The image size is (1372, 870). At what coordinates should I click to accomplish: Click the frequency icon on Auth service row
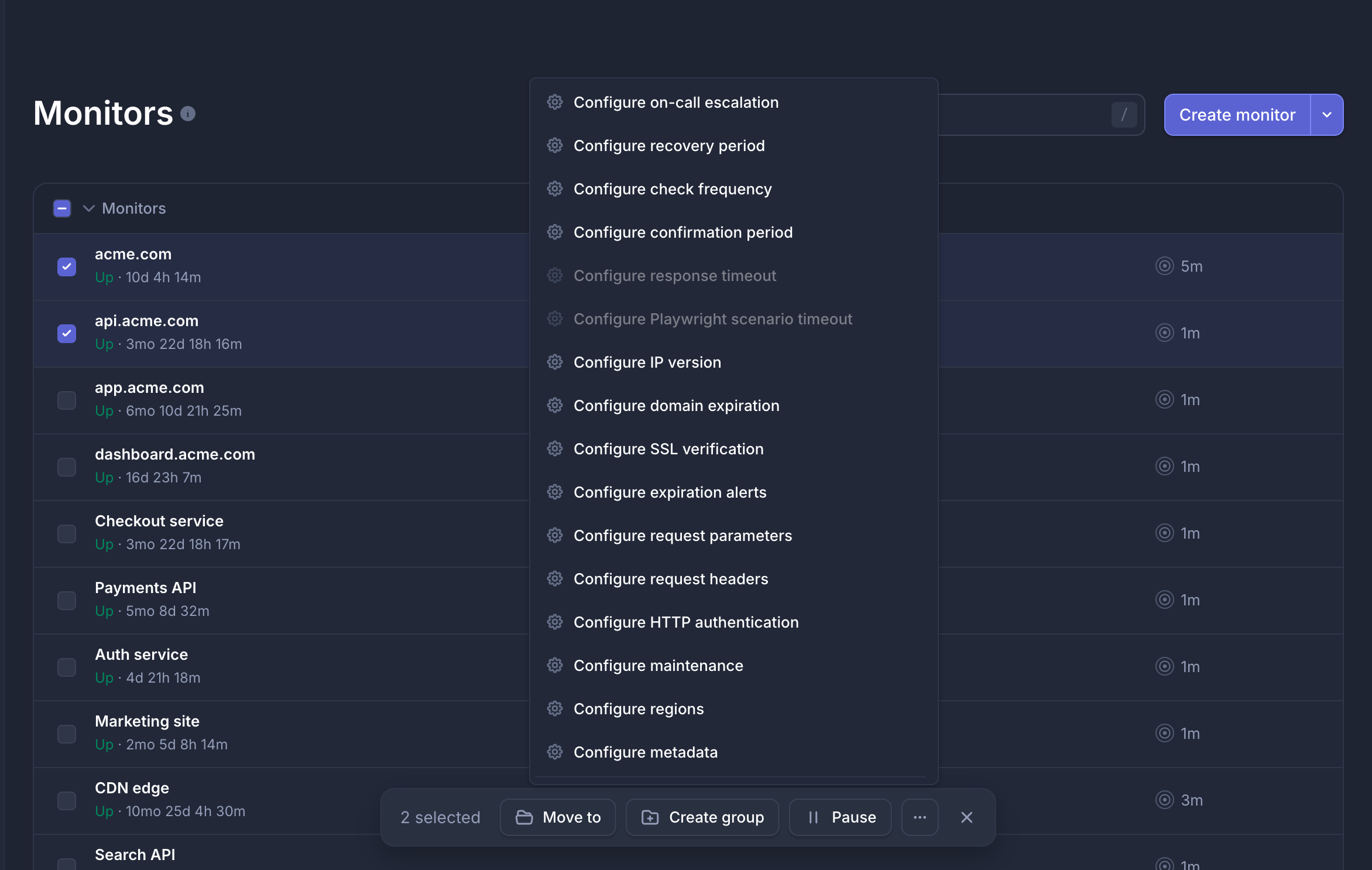point(1165,667)
